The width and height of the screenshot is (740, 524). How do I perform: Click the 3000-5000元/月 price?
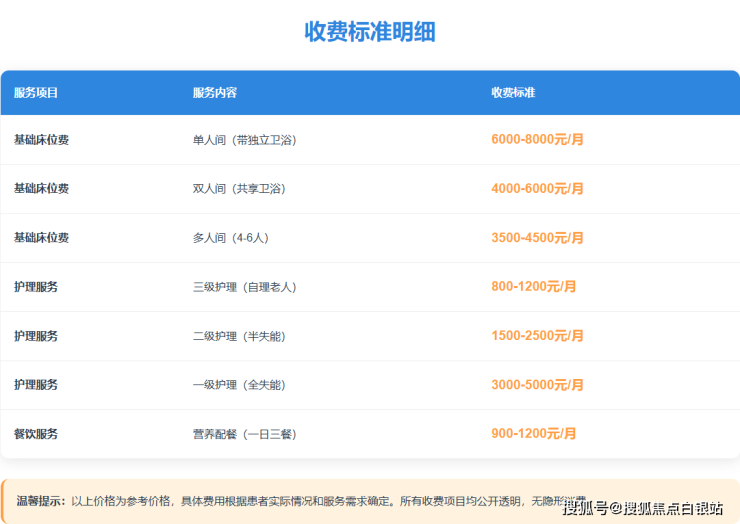click(537, 385)
